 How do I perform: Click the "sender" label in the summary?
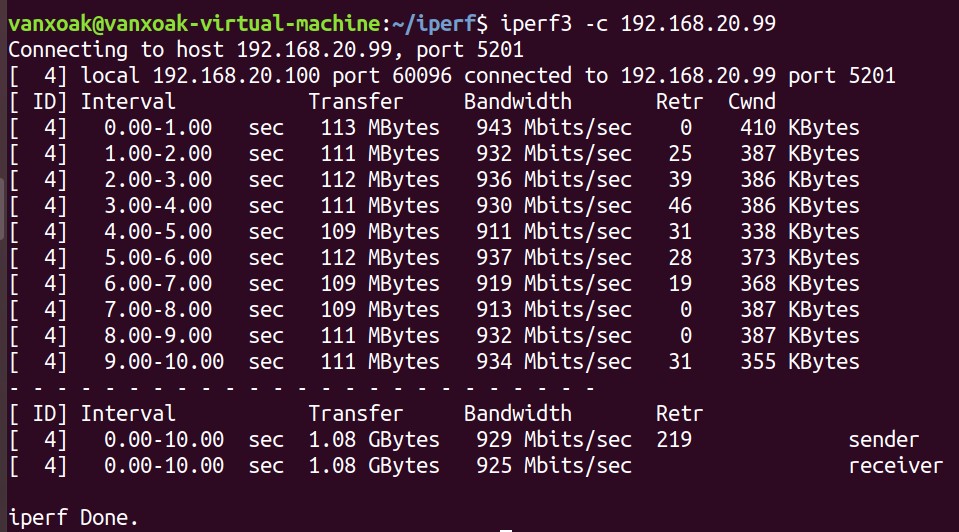883,439
